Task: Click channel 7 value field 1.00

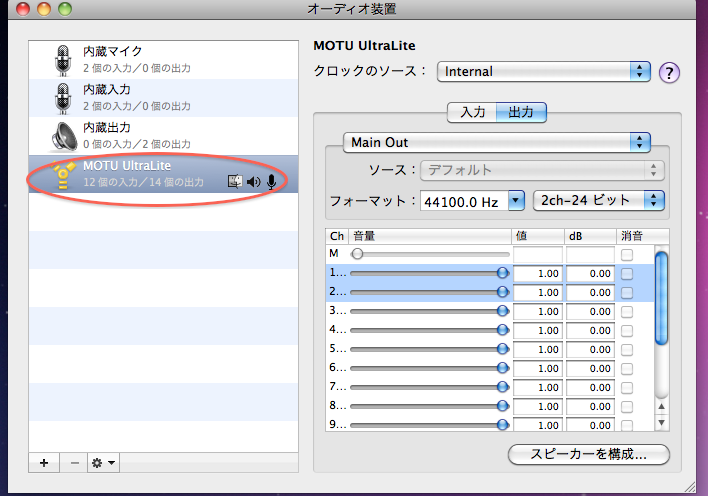Action: click(x=538, y=387)
